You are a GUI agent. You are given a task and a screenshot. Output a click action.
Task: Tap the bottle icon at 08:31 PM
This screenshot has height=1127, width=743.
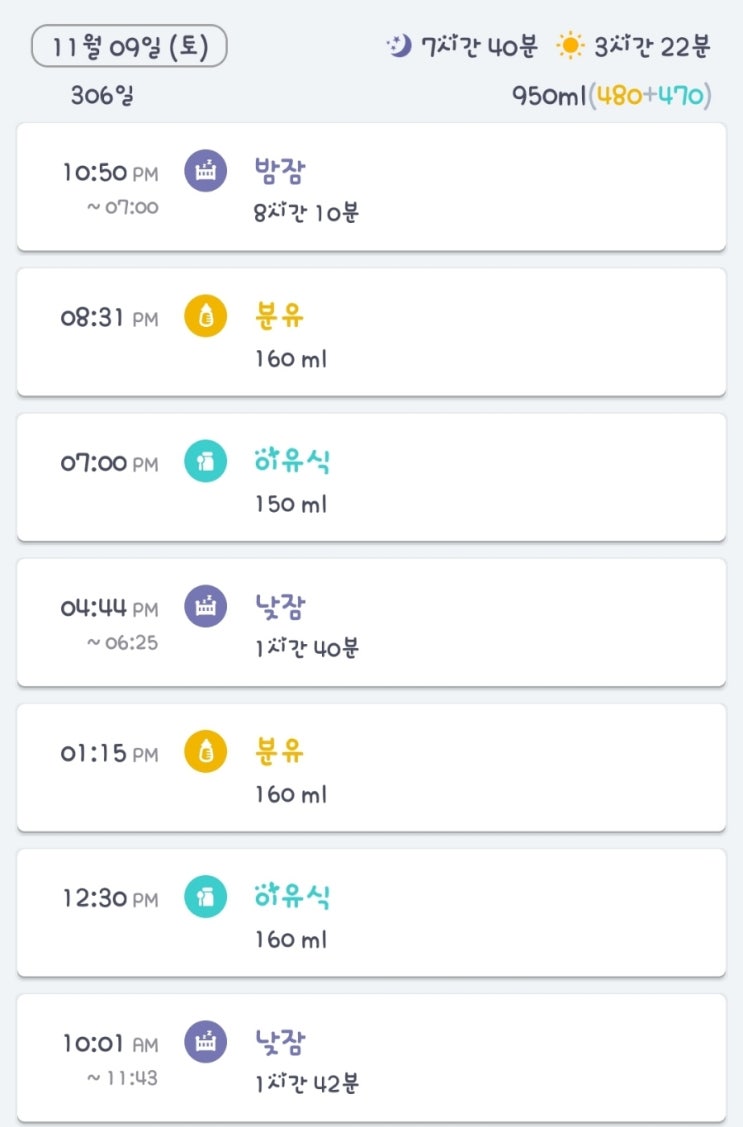coord(205,317)
